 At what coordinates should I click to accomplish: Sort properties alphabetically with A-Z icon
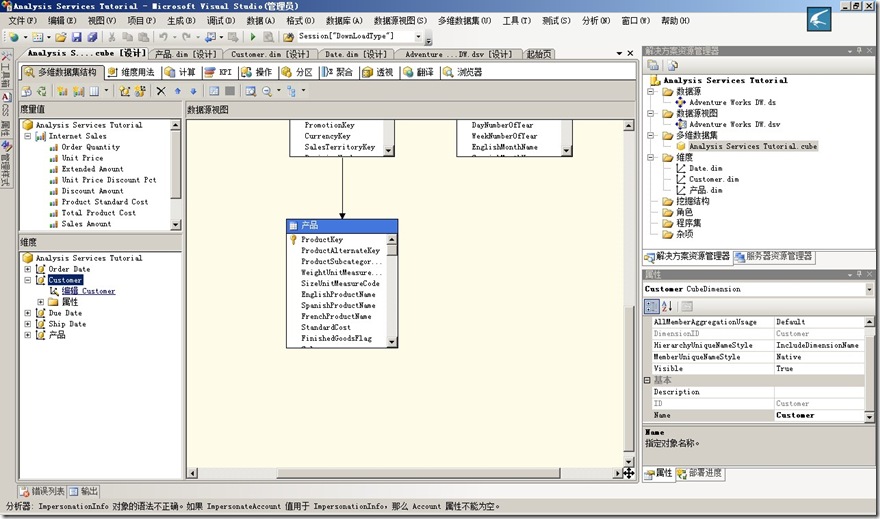click(667, 306)
